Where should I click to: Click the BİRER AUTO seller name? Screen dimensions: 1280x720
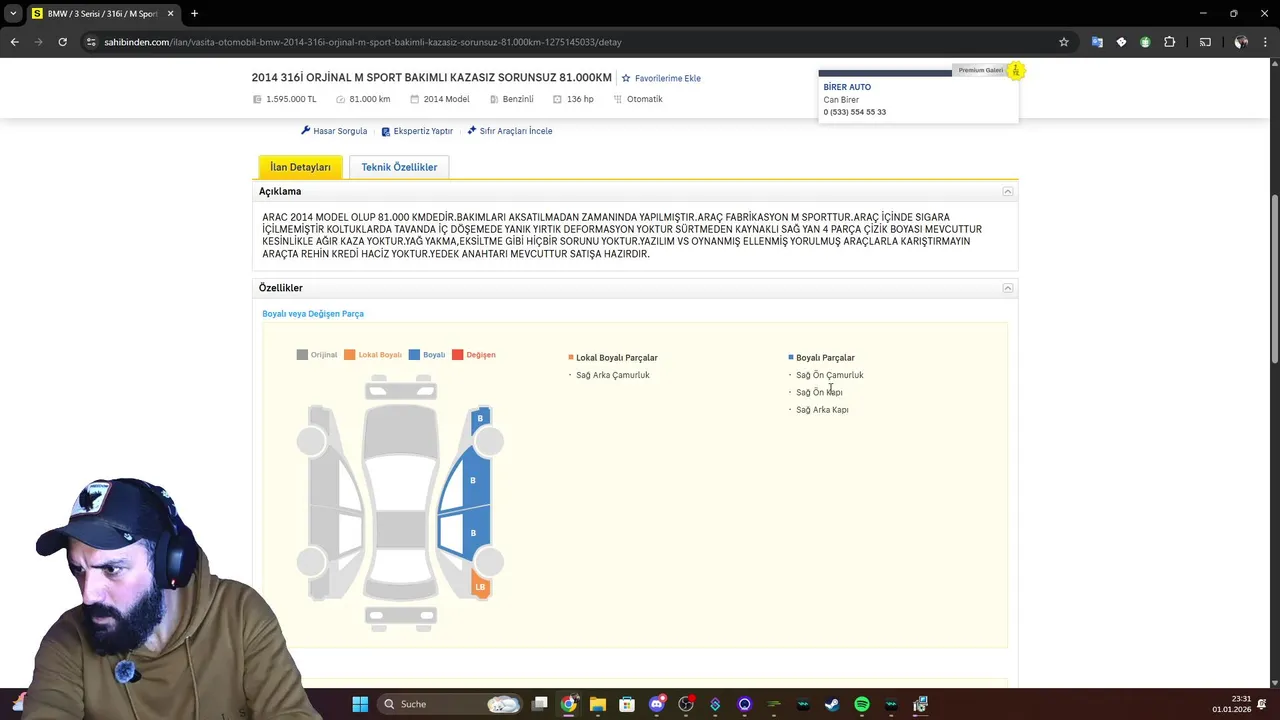point(847,87)
